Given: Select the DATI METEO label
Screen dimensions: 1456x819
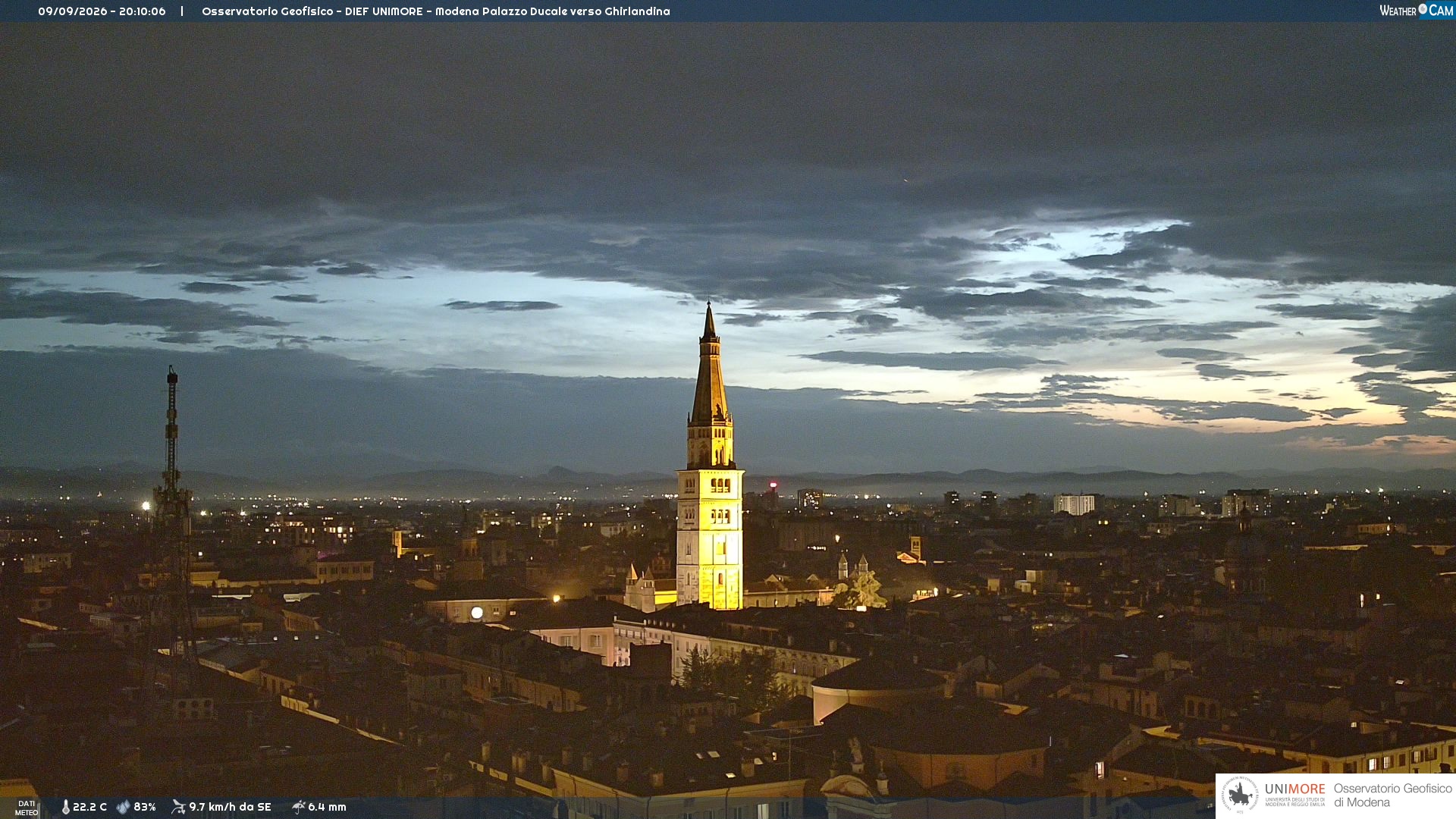Looking at the screenshot, I should tap(27, 808).
